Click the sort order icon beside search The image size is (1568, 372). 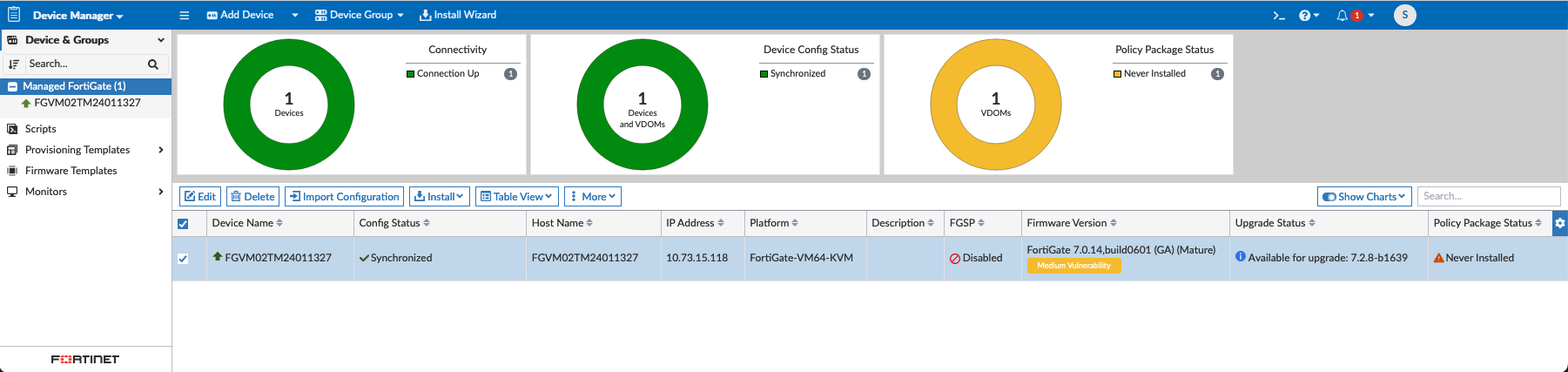13,64
